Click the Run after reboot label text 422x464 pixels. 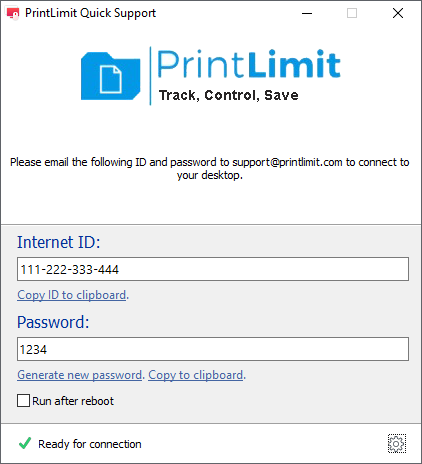pos(73,401)
